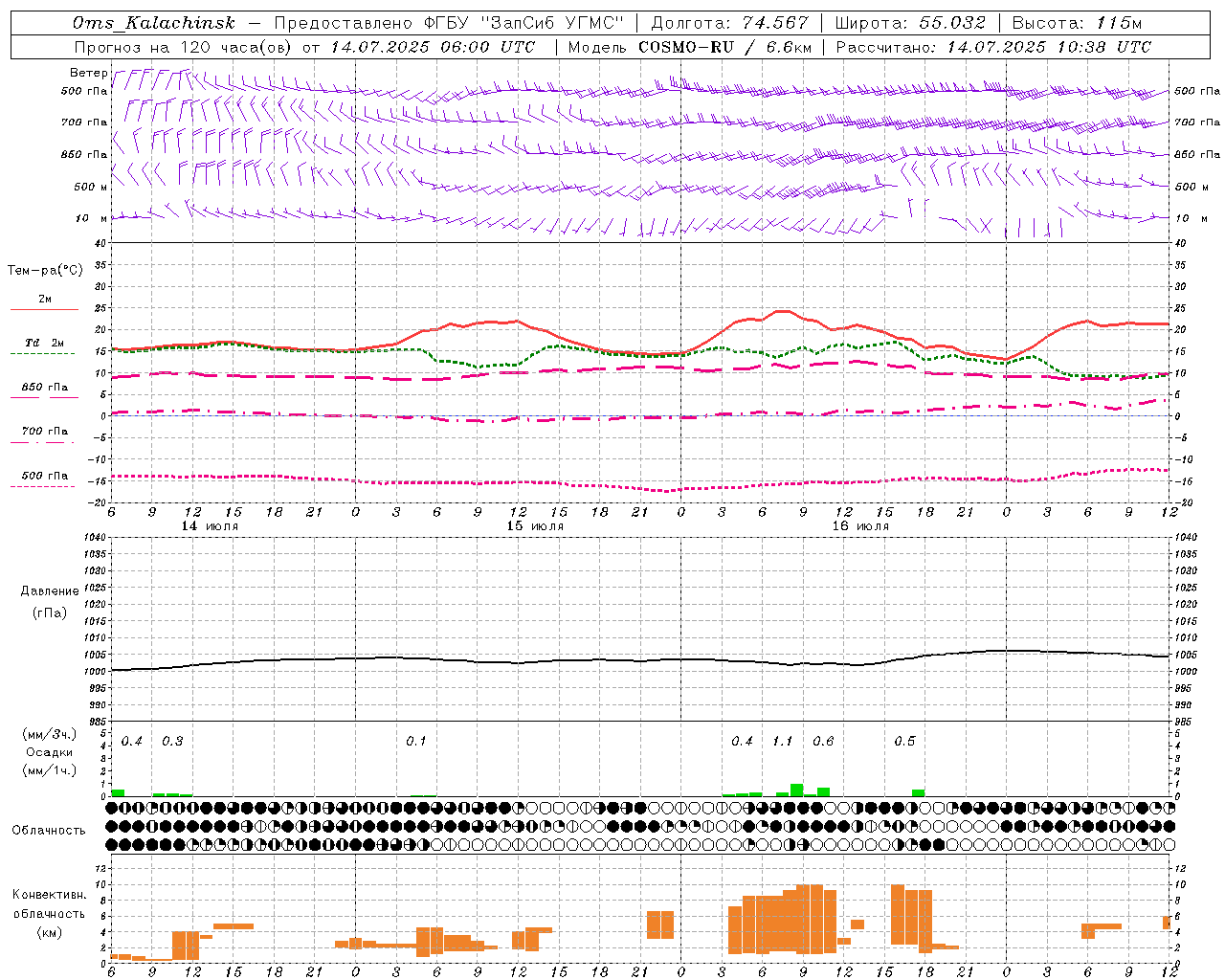Click the Ветер wind panel label
The width and height of the screenshot is (1225, 980).
click(89, 73)
